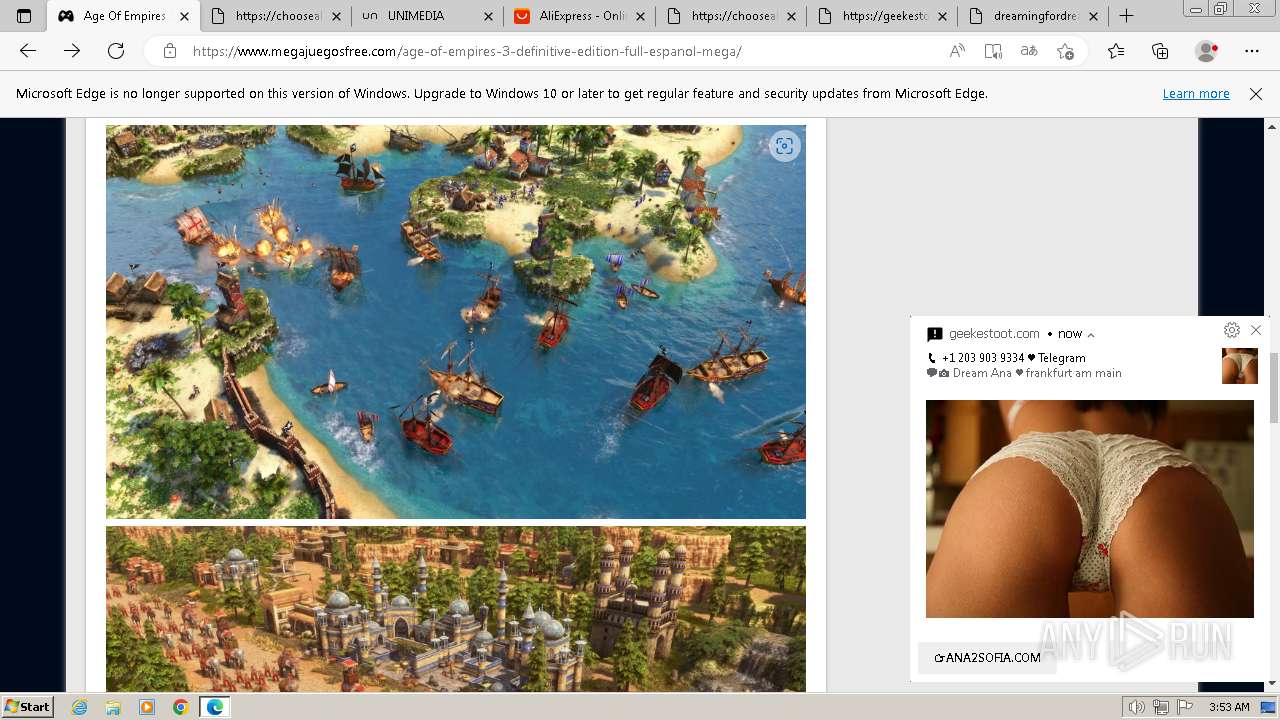Reload the current page
The height and width of the screenshot is (720, 1280).
(116, 51)
